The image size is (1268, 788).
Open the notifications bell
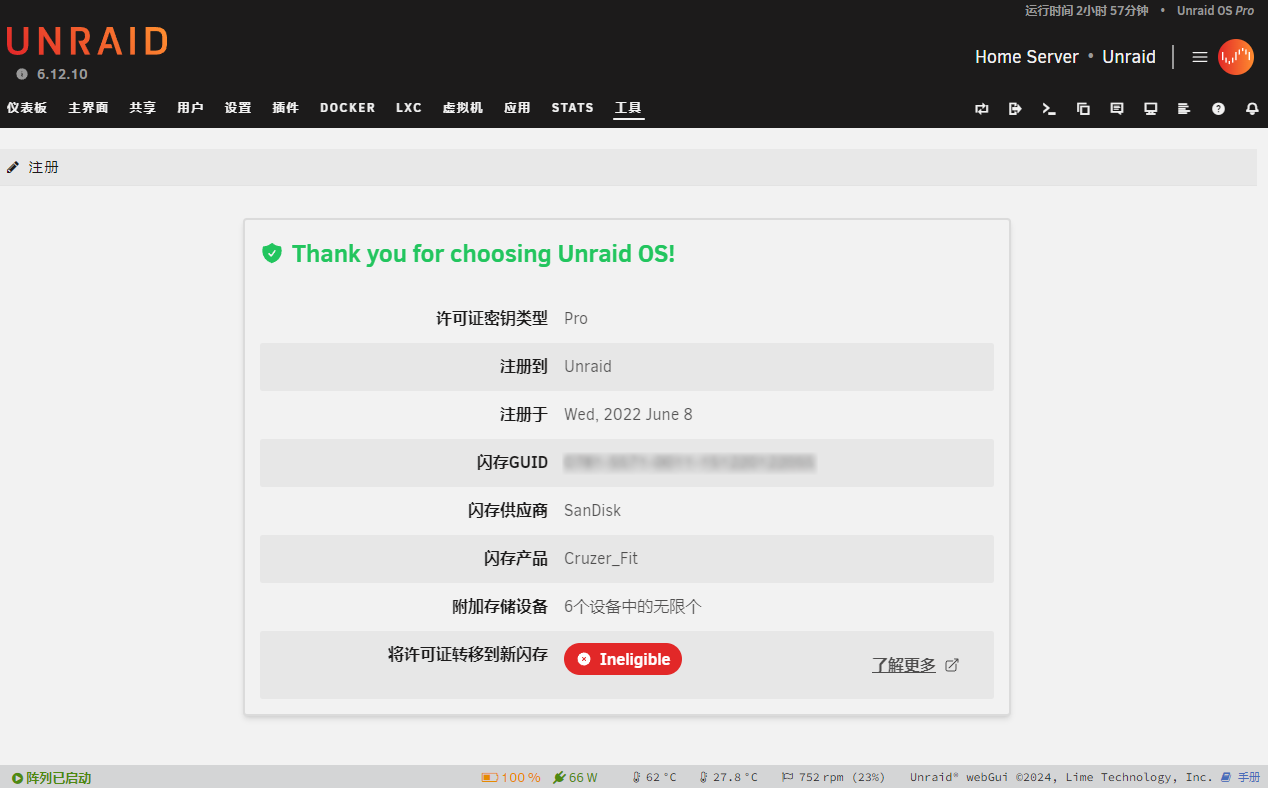[x=1252, y=109]
